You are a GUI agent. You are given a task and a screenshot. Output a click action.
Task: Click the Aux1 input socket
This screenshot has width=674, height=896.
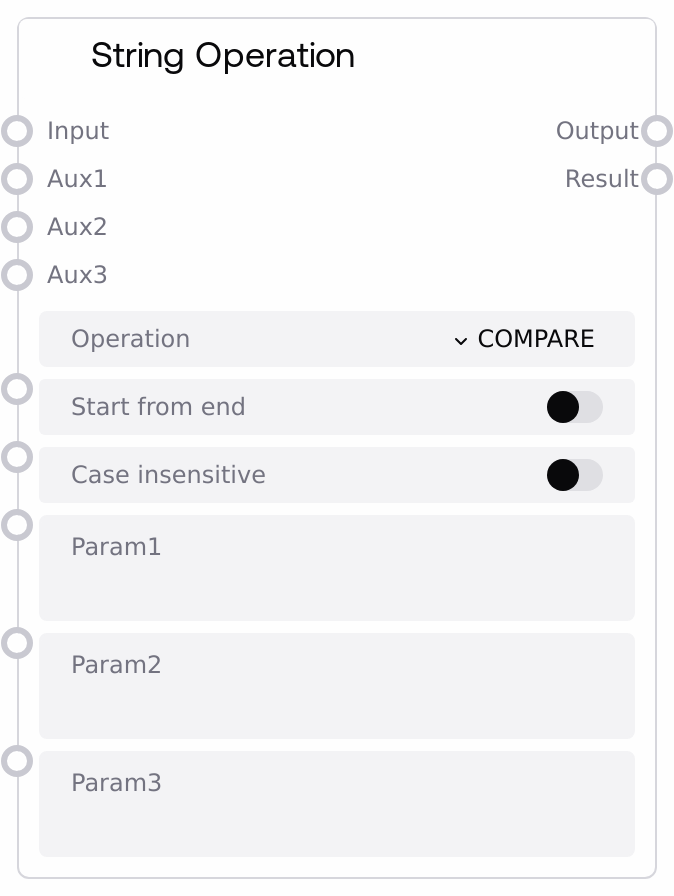[x=17, y=179]
